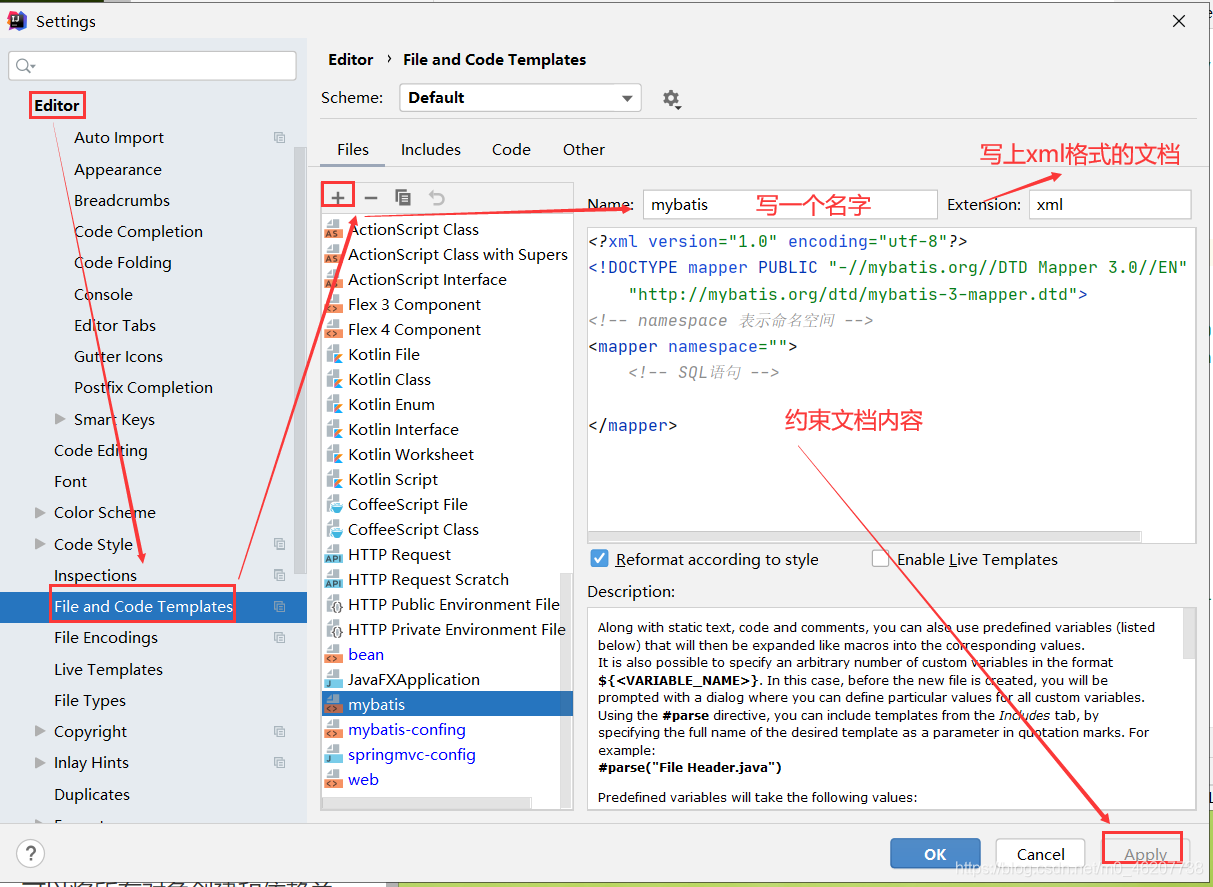Click the add template plus icon
This screenshot has width=1213, height=887.
click(x=338, y=198)
